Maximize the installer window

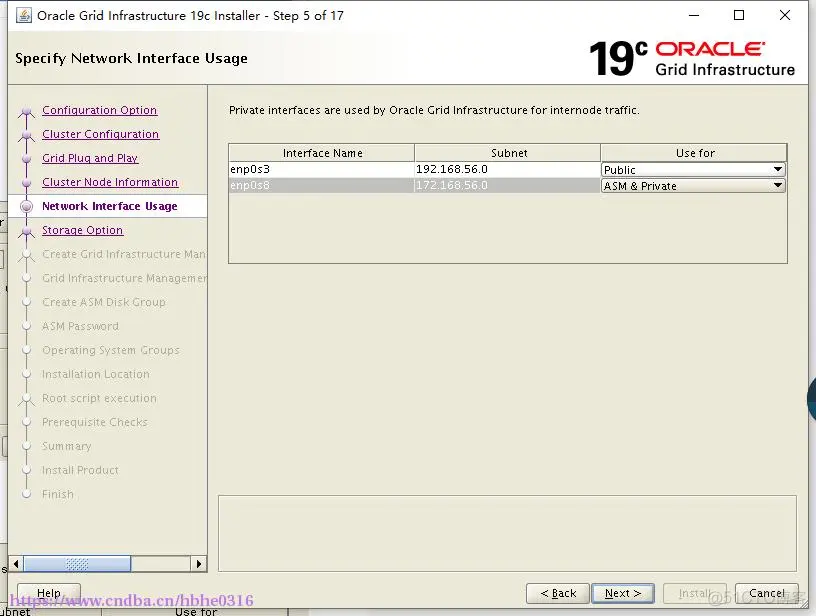[738, 16]
